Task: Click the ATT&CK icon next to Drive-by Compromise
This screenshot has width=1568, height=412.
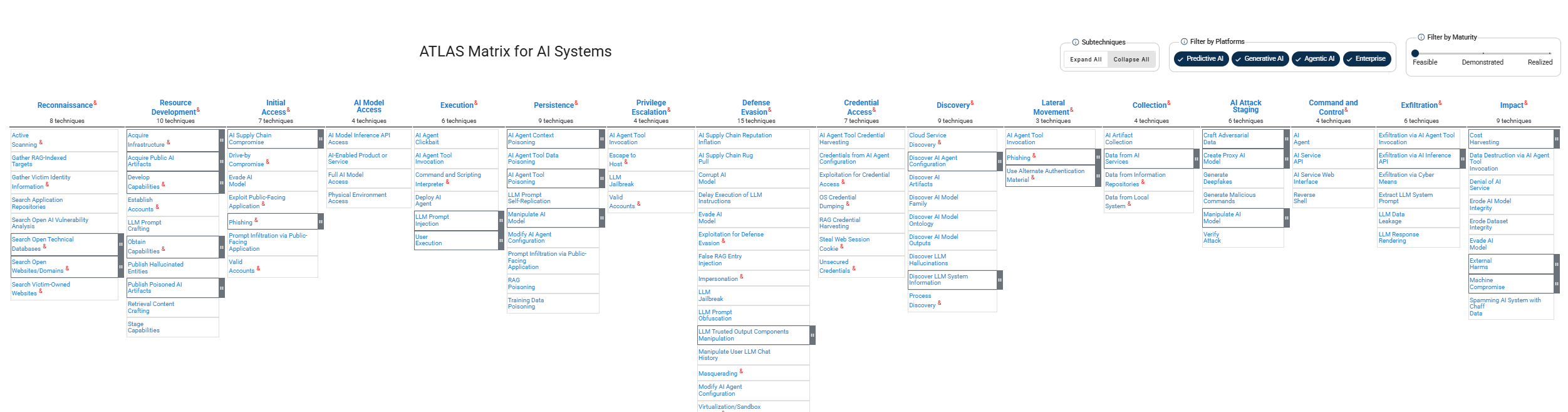Action: pos(267,162)
